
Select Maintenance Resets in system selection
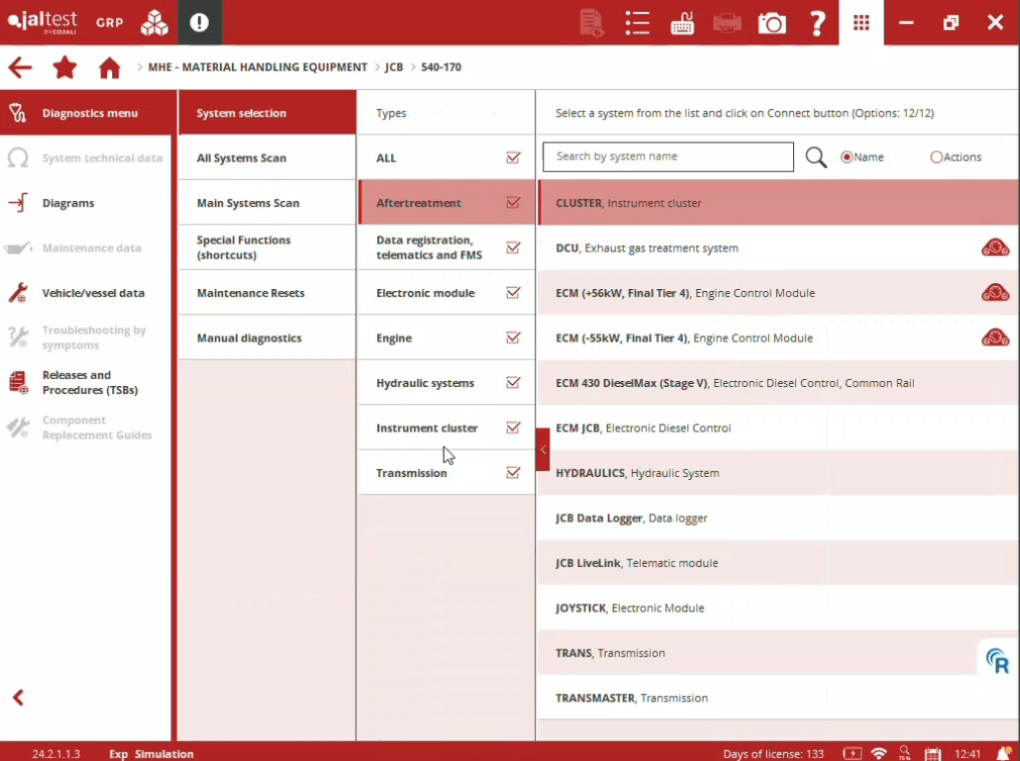point(250,293)
